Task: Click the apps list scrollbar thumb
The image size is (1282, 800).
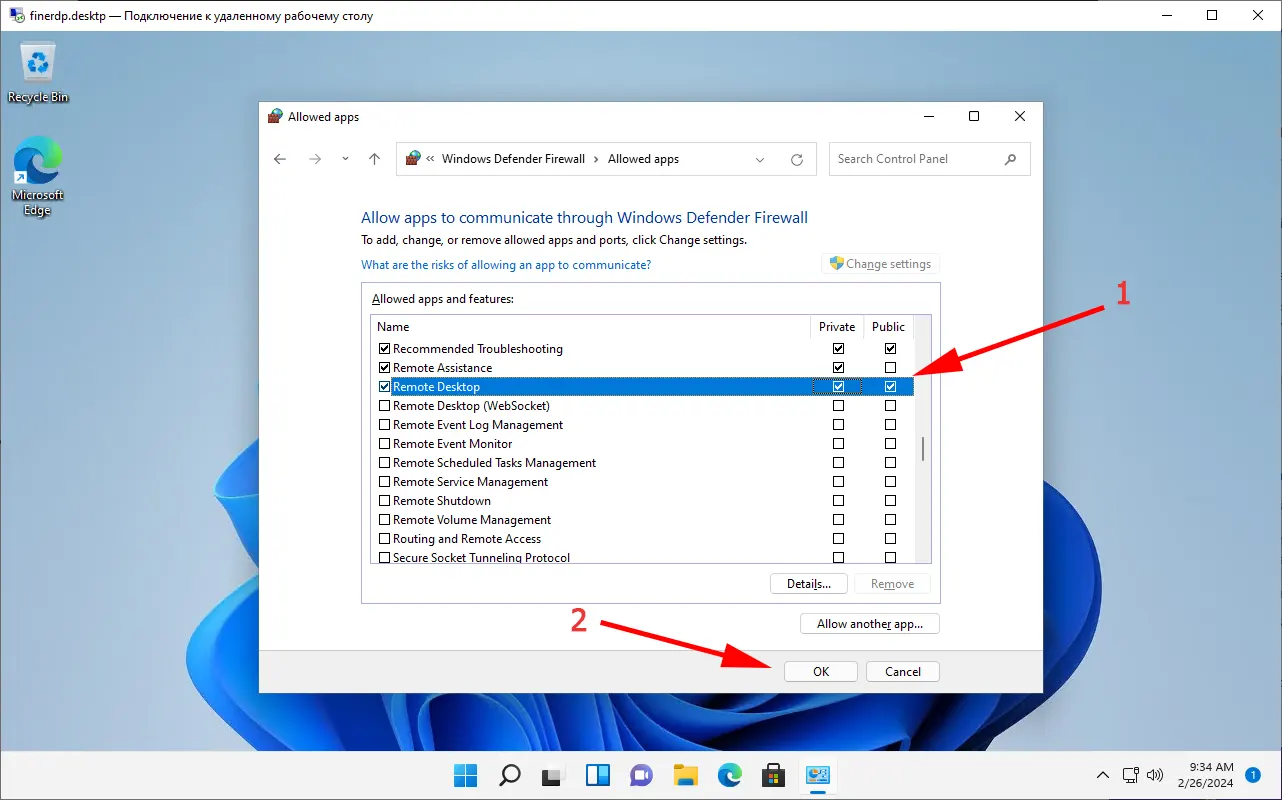Action: (922, 449)
